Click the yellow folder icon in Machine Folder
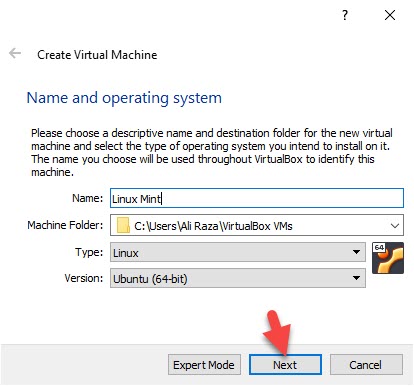Viewport: 414px width, 386px height. 123,225
